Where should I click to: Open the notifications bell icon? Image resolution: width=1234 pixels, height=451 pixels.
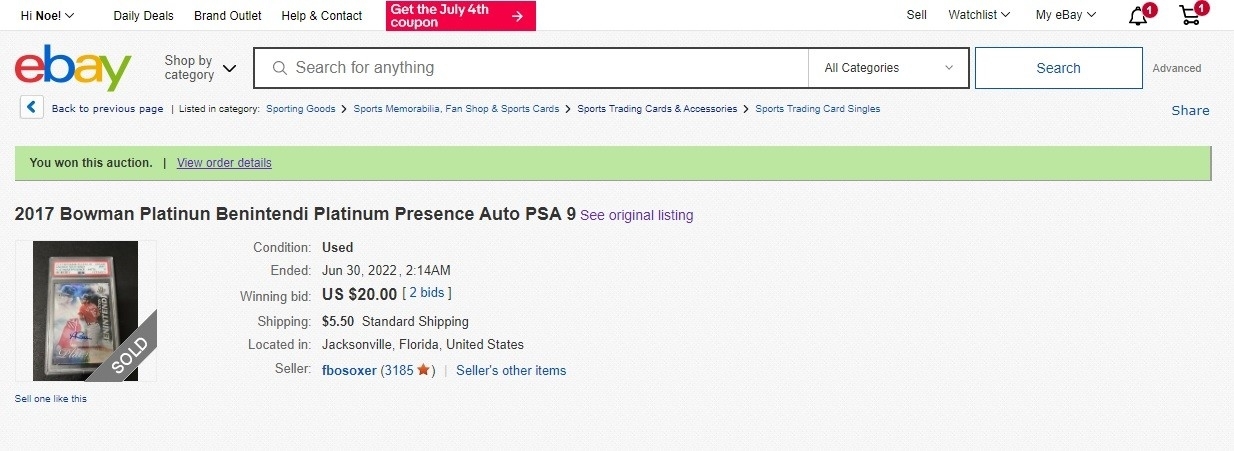(1139, 15)
